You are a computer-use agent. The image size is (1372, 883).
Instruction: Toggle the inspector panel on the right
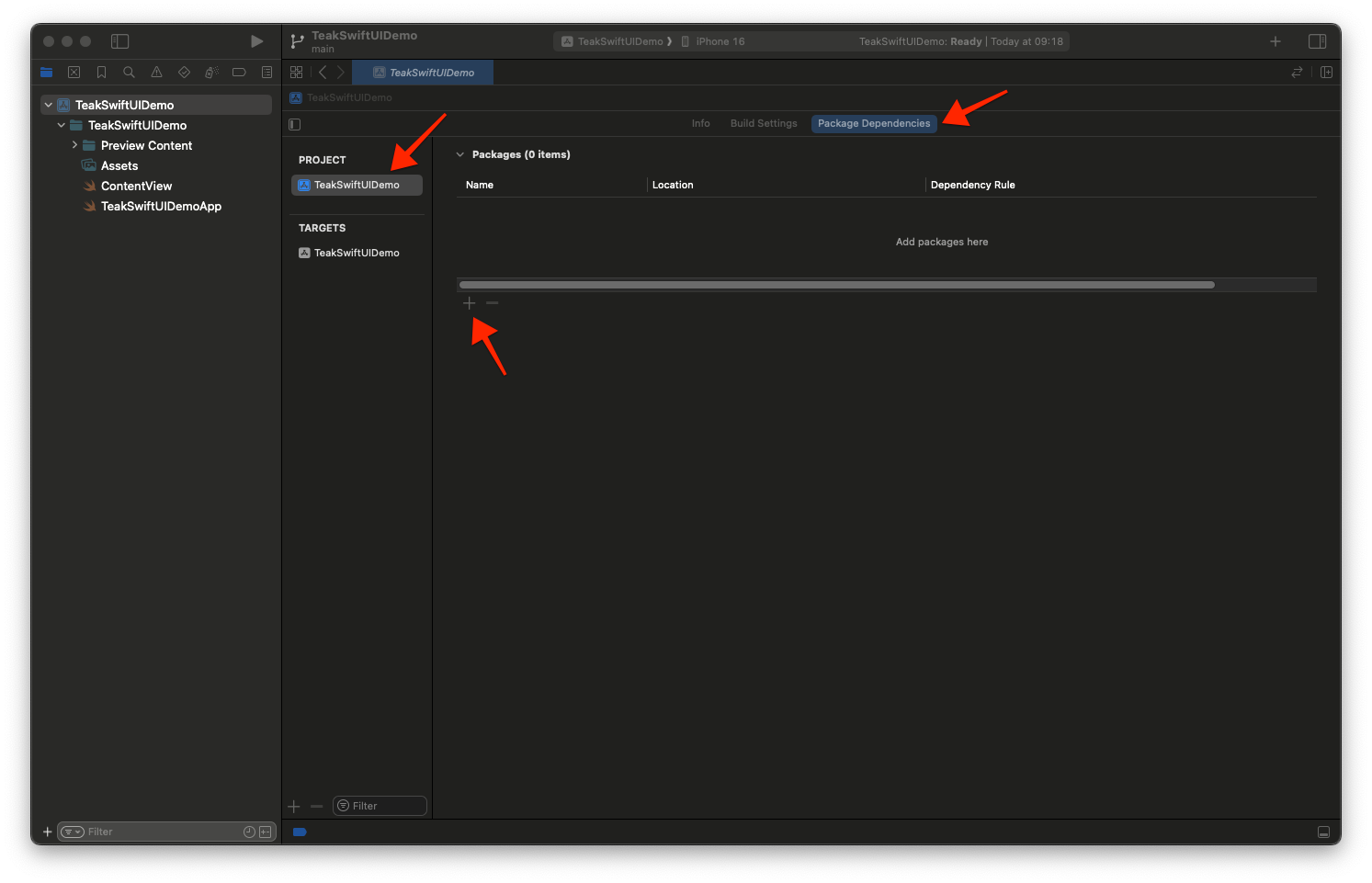pos(1317,41)
